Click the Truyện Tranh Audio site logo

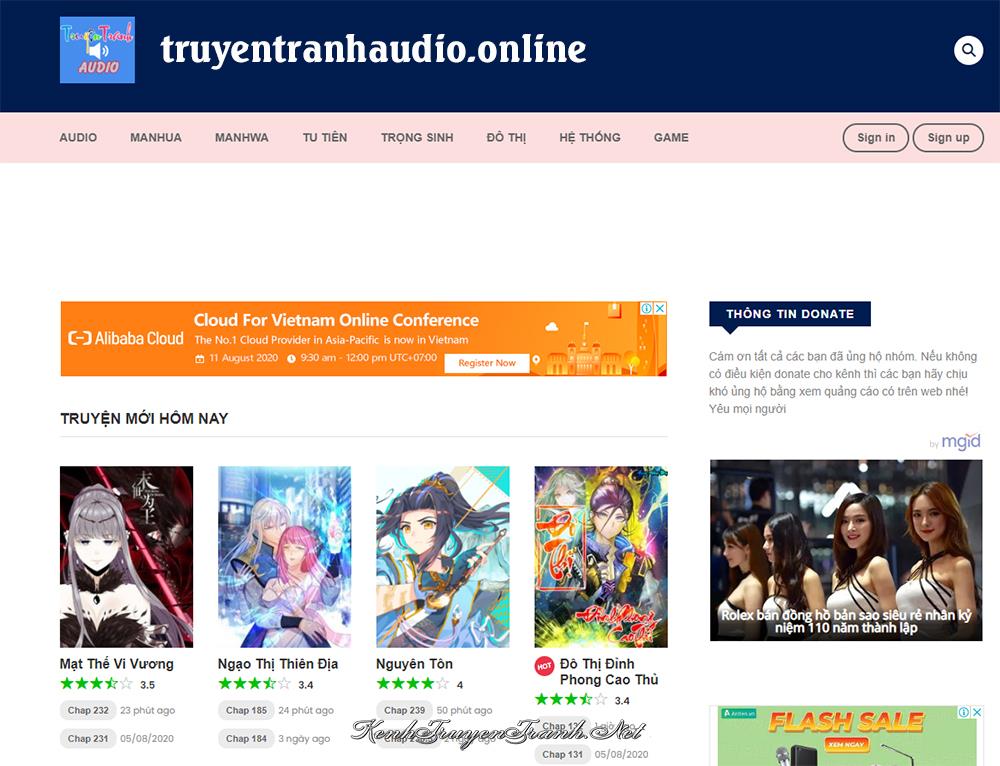(97, 50)
